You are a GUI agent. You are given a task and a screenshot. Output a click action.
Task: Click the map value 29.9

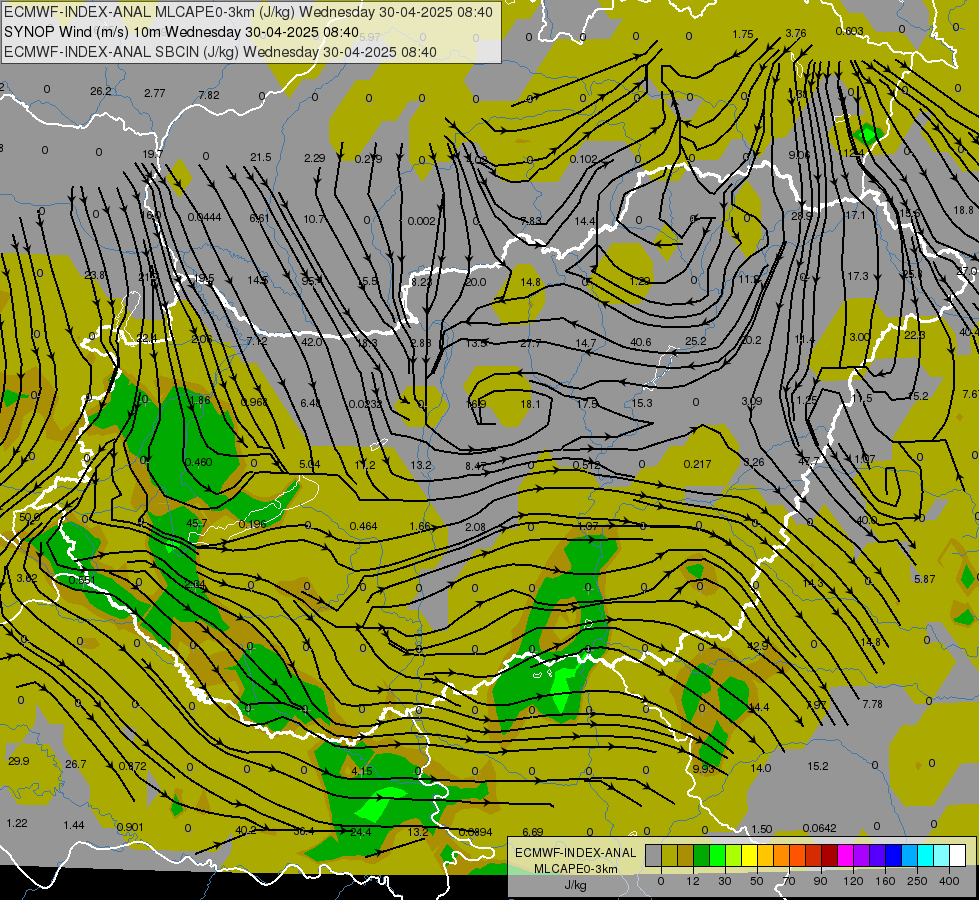tap(19, 761)
